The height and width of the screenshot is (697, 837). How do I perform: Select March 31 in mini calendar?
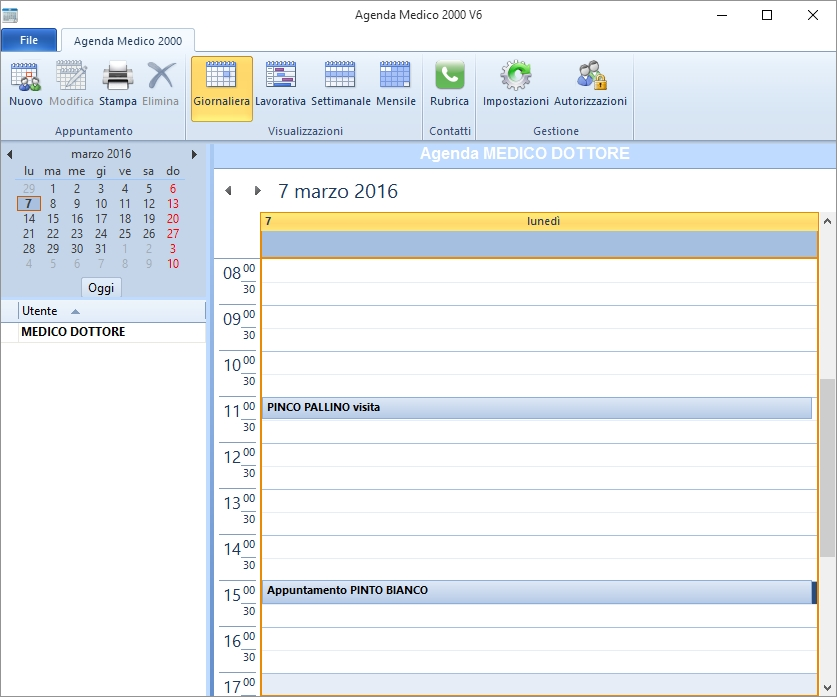(101, 248)
